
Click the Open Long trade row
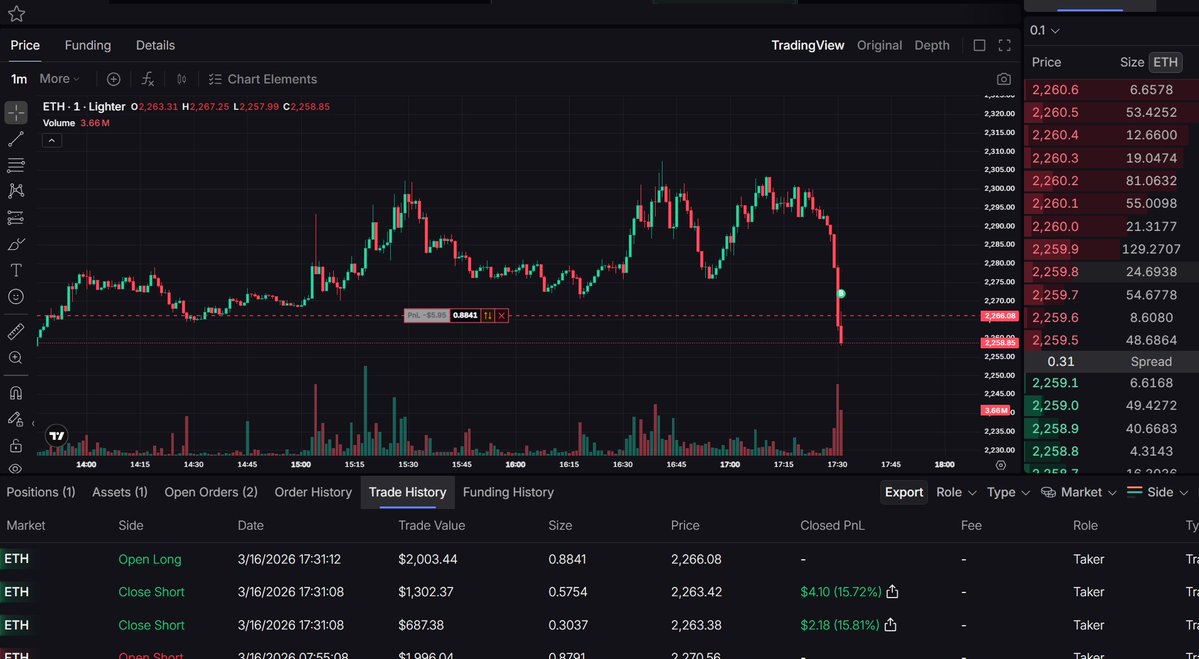(x=600, y=559)
